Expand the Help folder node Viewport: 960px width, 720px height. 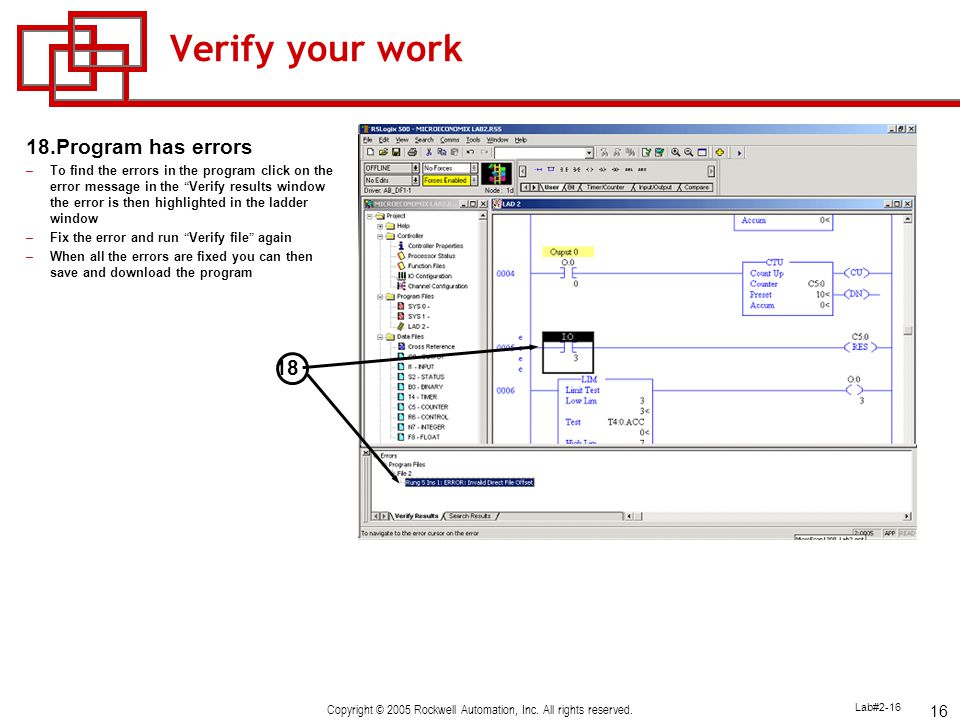pyautogui.click(x=380, y=226)
